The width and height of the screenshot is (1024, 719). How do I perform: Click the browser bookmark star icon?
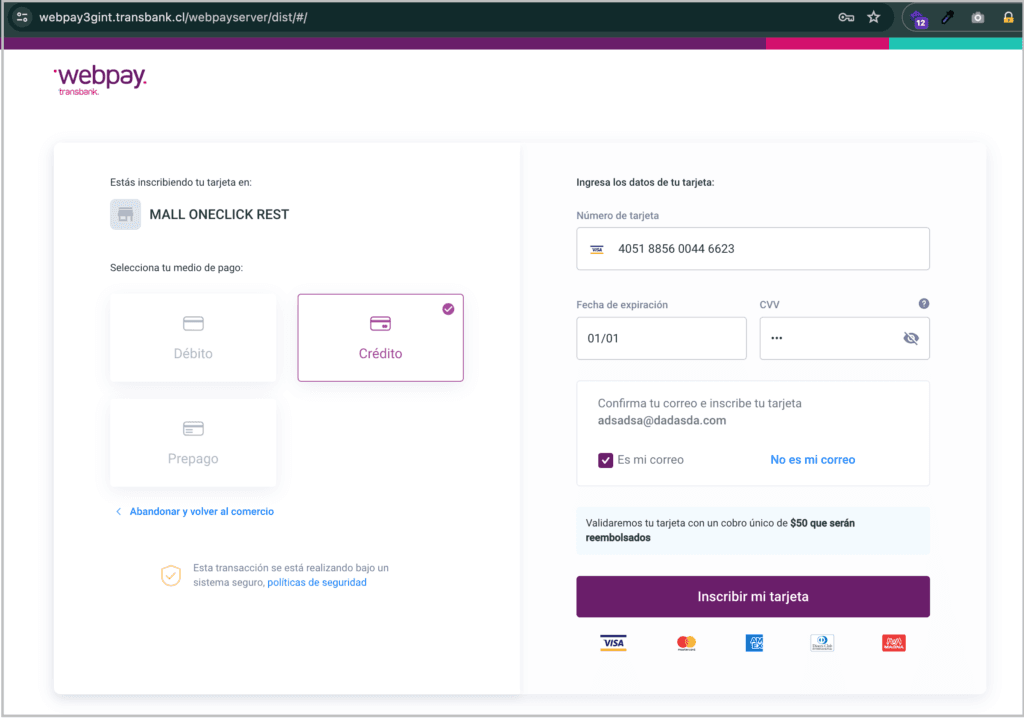873,17
